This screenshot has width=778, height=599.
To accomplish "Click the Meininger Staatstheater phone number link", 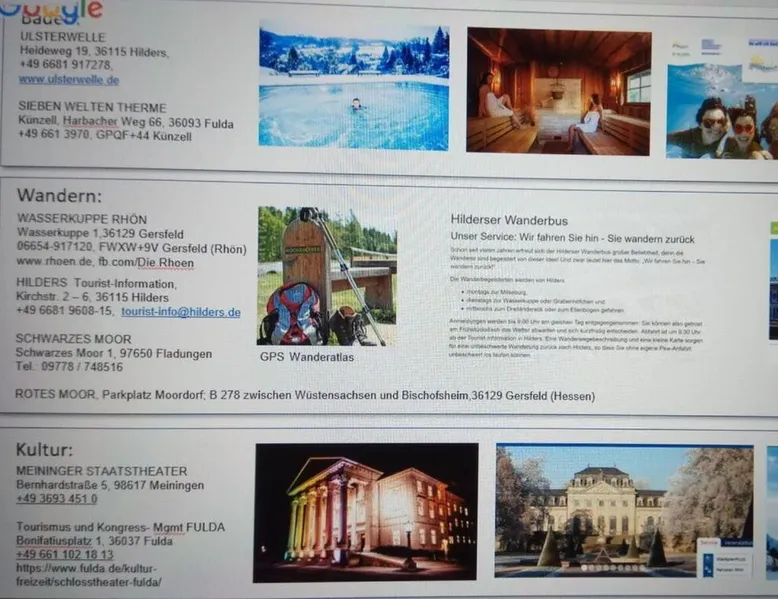I will 57,499.
